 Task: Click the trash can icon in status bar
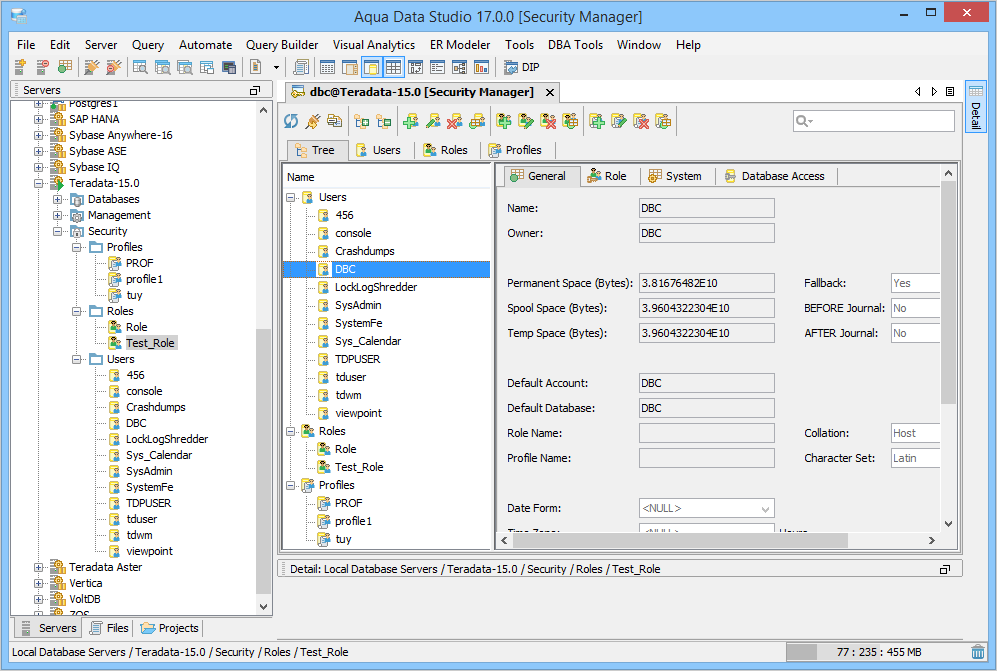click(978, 652)
